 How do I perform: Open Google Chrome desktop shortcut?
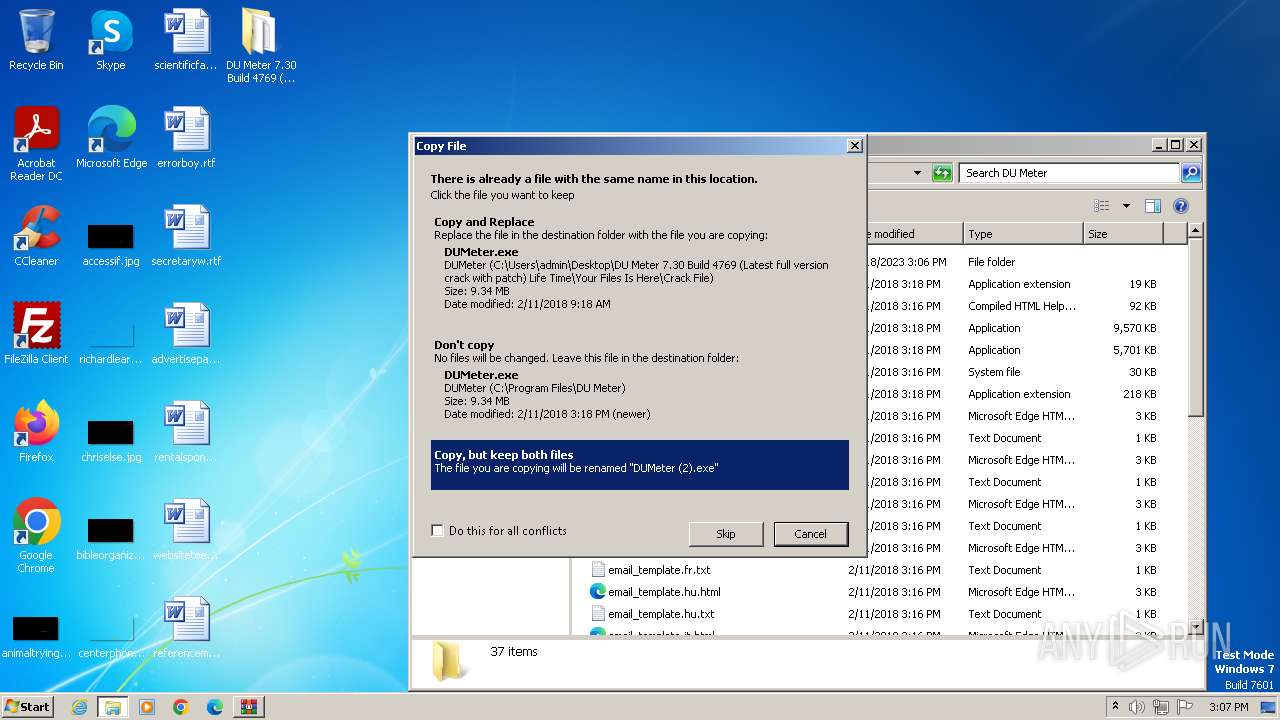tap(36, 536)
